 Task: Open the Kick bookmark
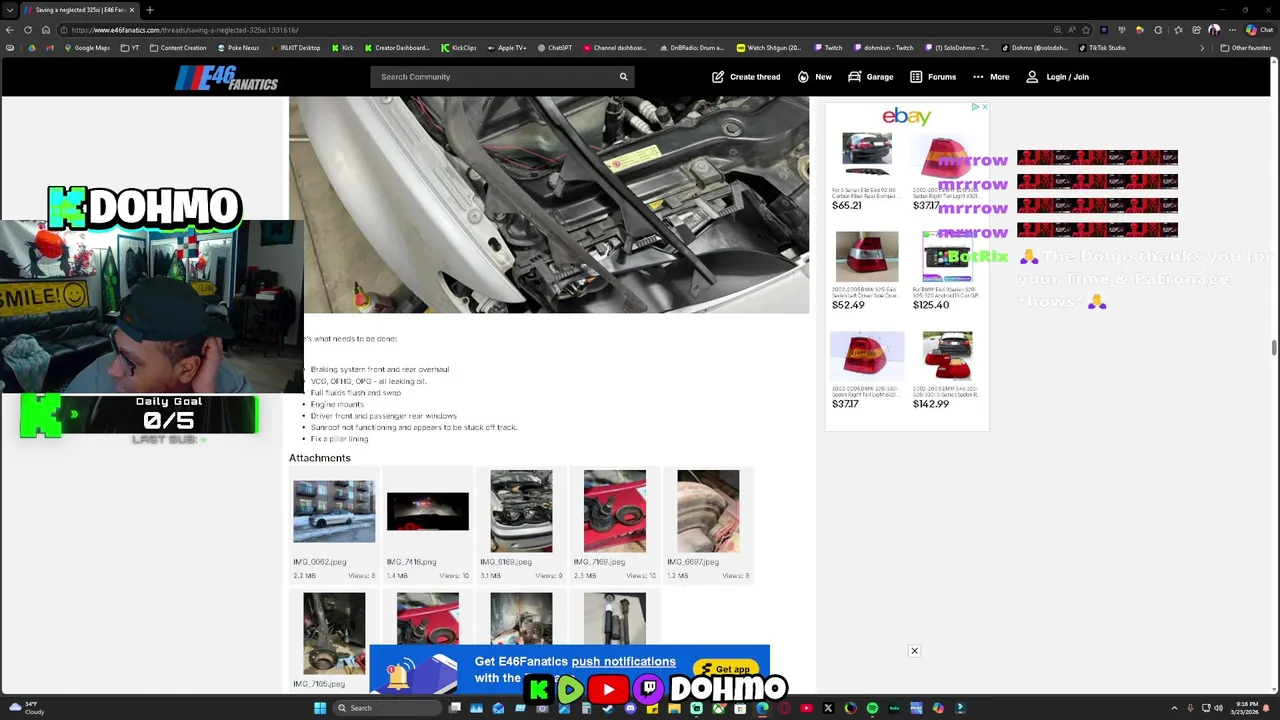click(x=342, y=48)
